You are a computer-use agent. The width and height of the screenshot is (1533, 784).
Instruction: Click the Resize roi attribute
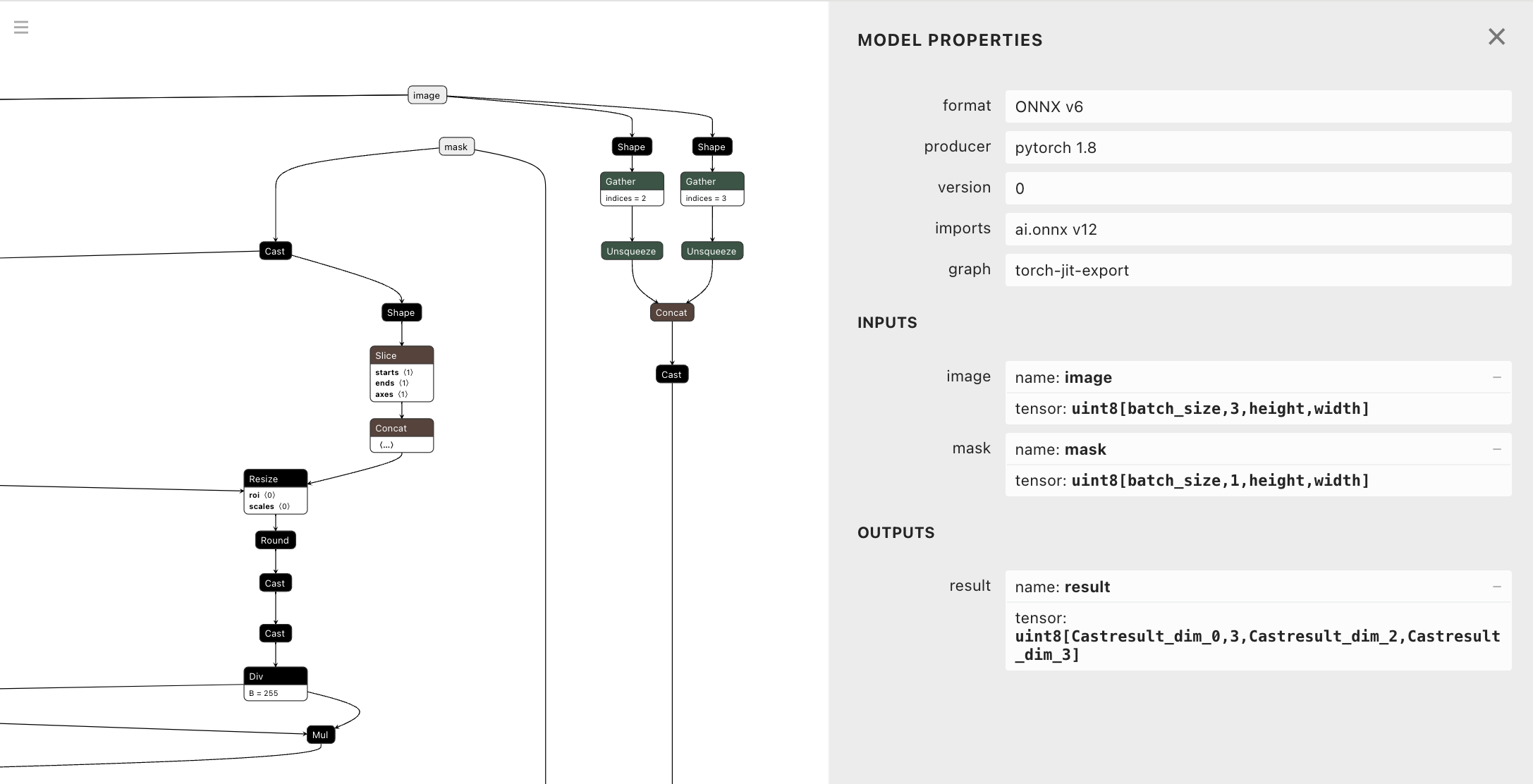pyautogui.click(x=262, y=495)
